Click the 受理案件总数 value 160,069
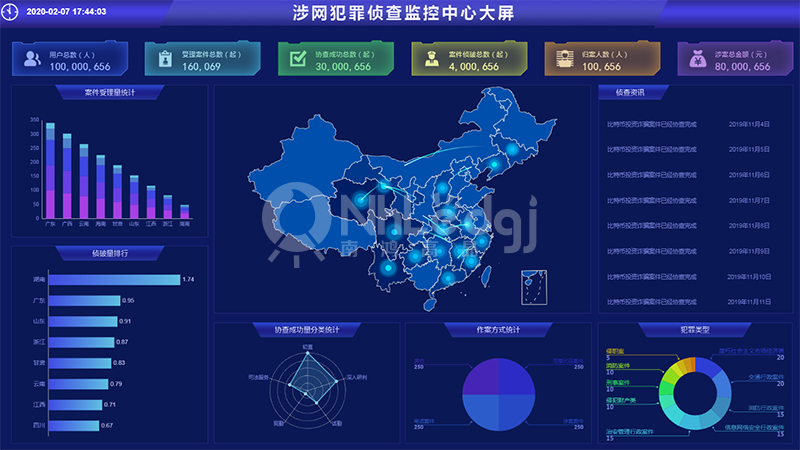 point(201,67)
